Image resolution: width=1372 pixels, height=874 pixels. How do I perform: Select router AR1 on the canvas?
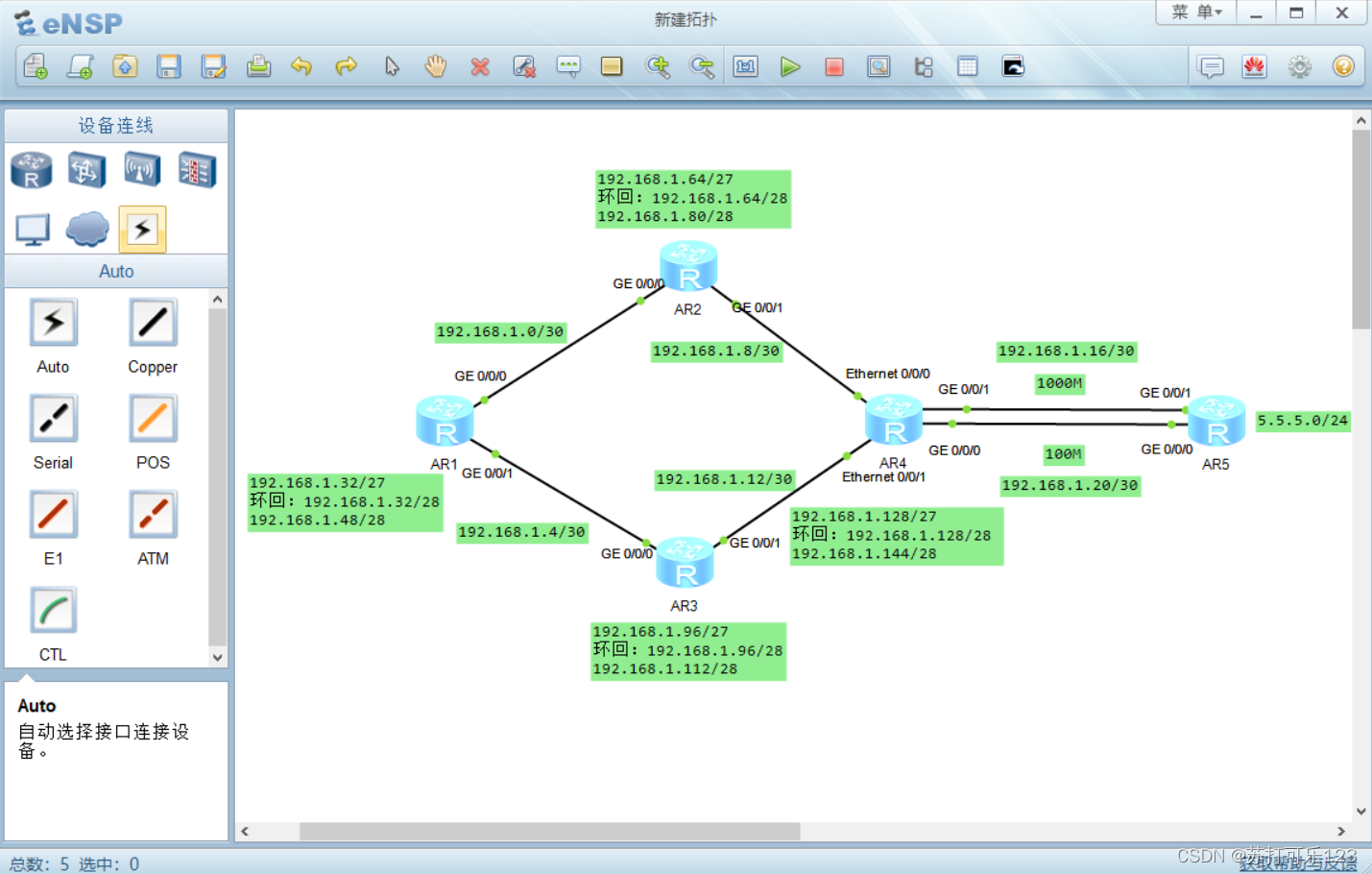pyautogui.click(x=445, y=422)
